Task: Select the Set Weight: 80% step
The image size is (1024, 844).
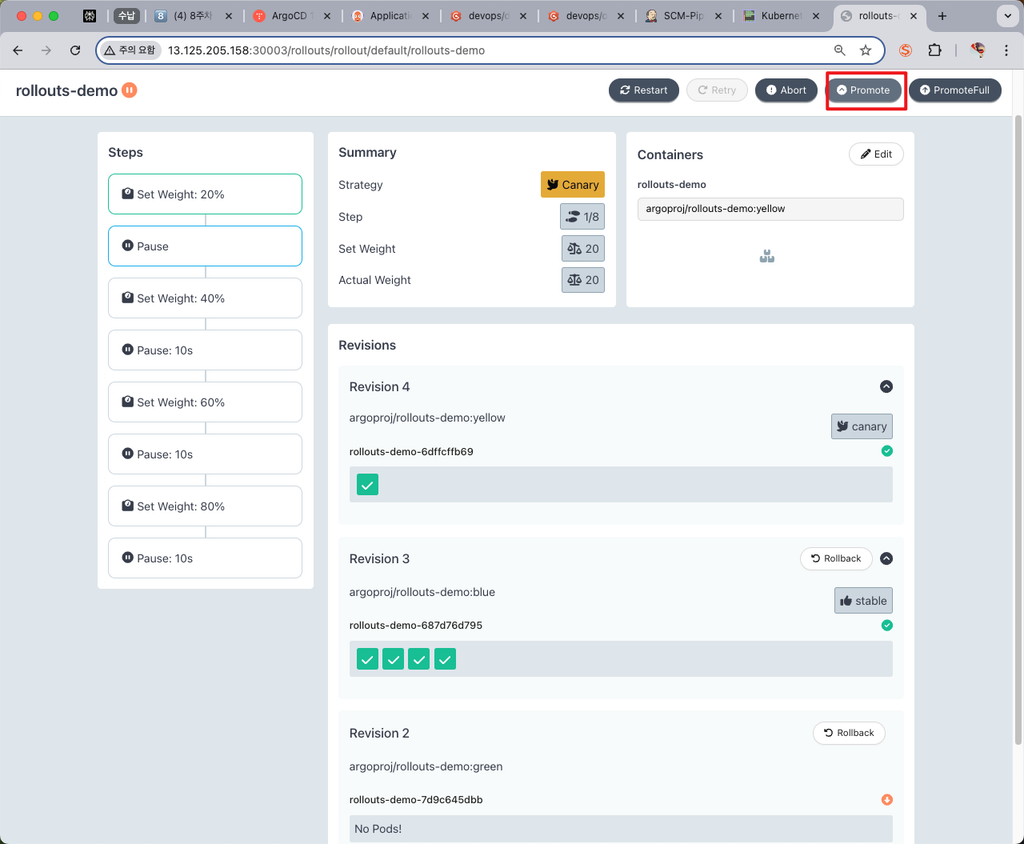Action: click(205, 506)
